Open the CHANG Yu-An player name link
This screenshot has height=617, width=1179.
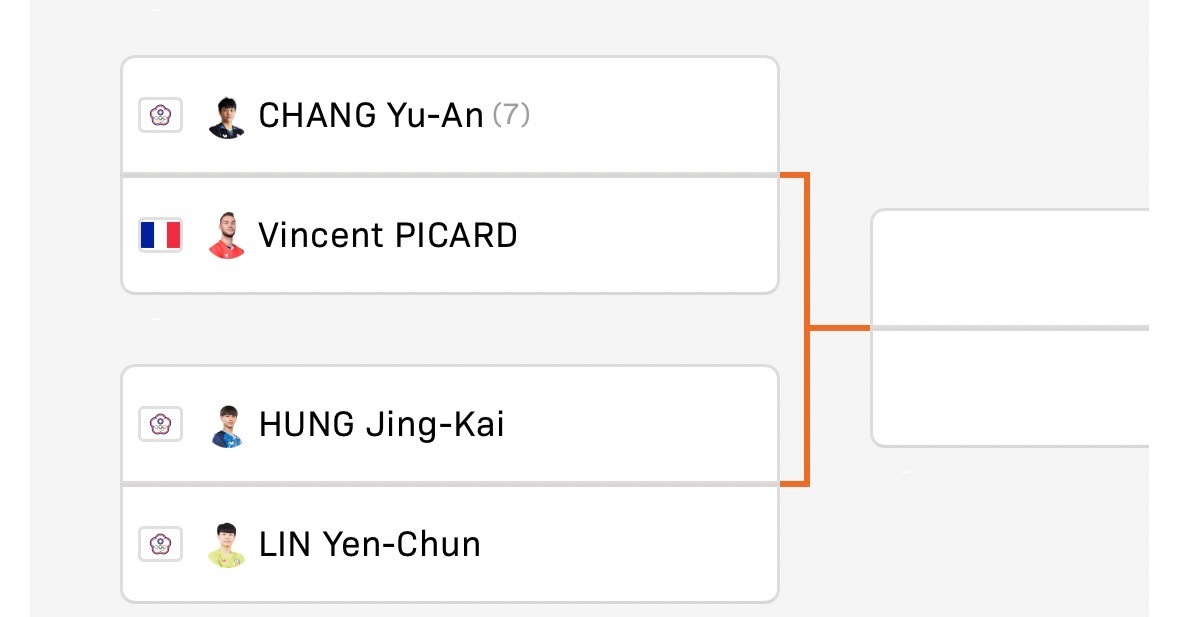pos(371,116)
